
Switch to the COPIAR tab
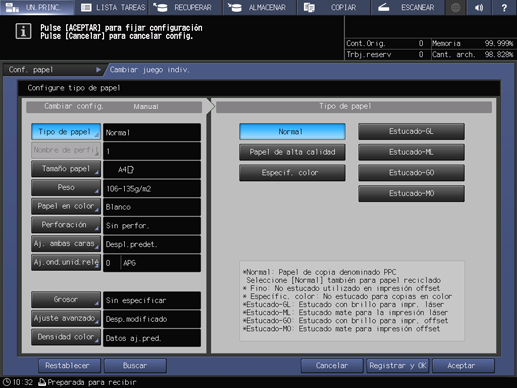(x=333, y=7)
